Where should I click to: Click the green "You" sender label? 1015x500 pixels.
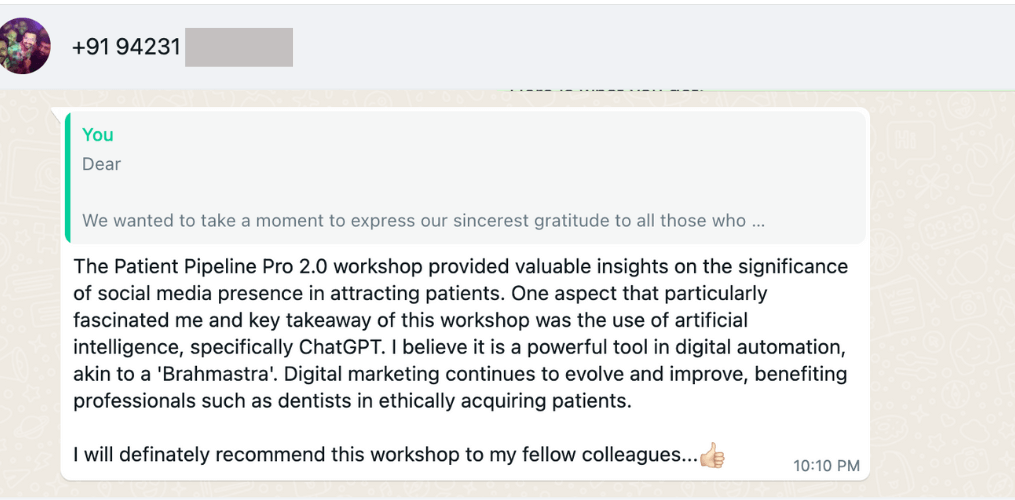pos(98,135)
